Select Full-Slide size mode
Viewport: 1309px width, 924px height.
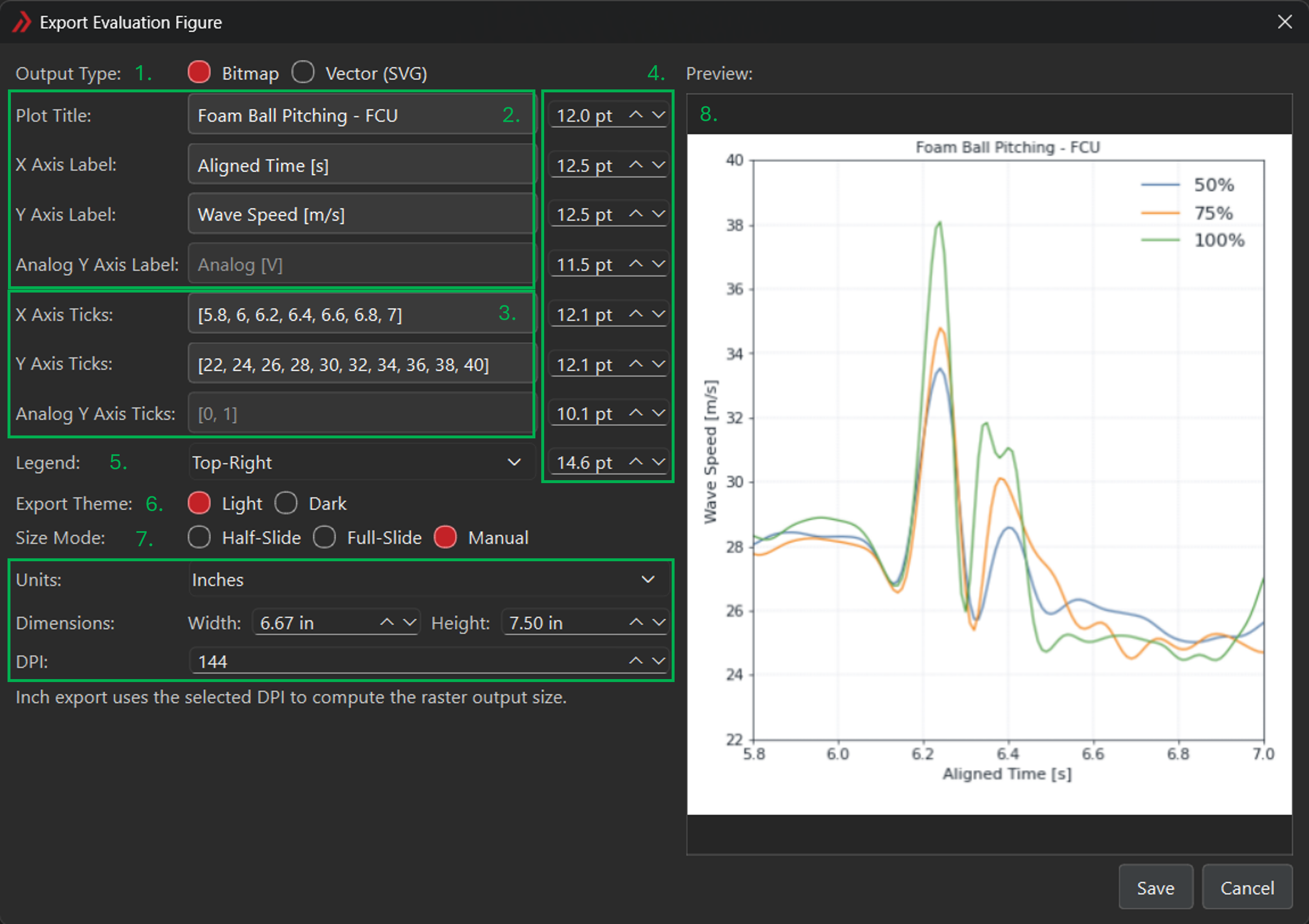(324, 537)
